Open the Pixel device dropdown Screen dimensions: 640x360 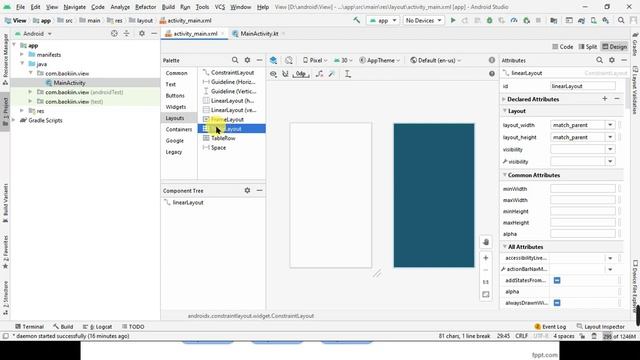pos(315,60)
